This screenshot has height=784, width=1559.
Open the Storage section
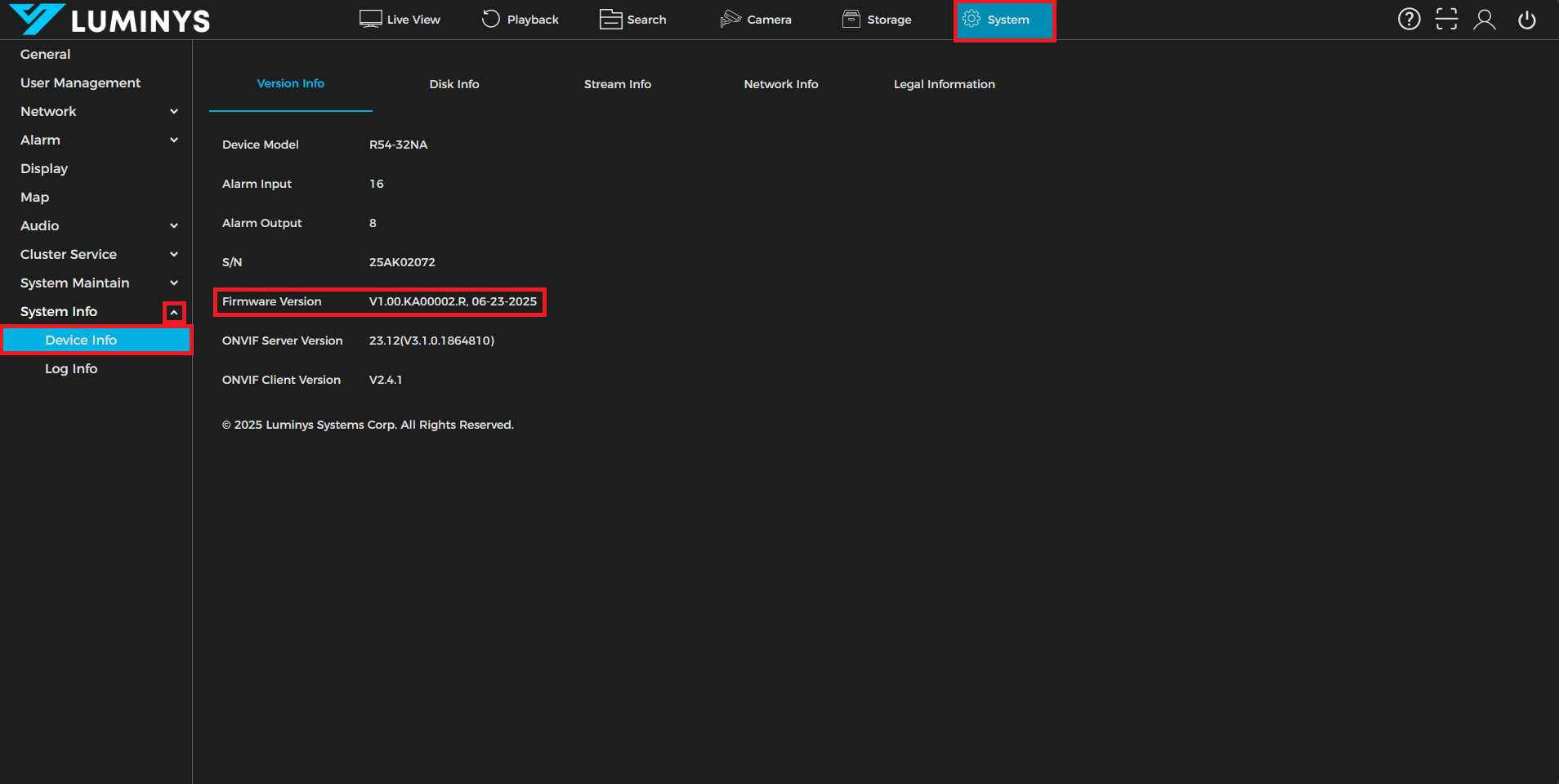pos(877,20)
